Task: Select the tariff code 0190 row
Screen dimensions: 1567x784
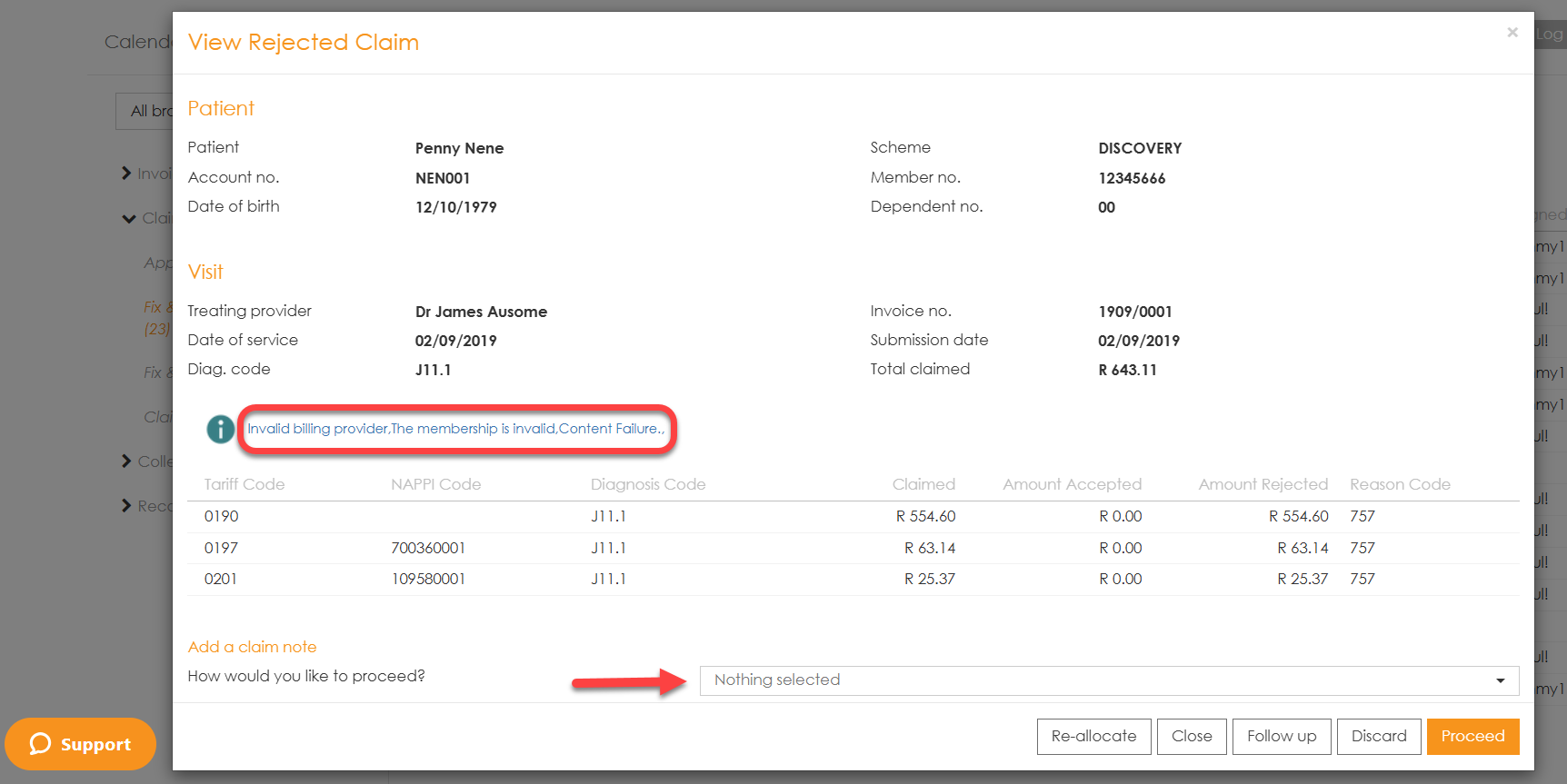Action: tap(221, 516)
